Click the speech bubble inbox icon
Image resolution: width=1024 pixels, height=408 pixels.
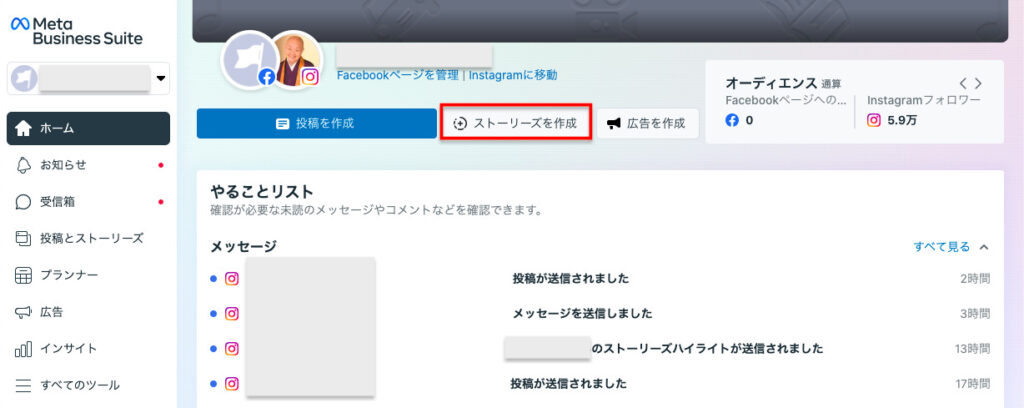click(x=23, y=202)
